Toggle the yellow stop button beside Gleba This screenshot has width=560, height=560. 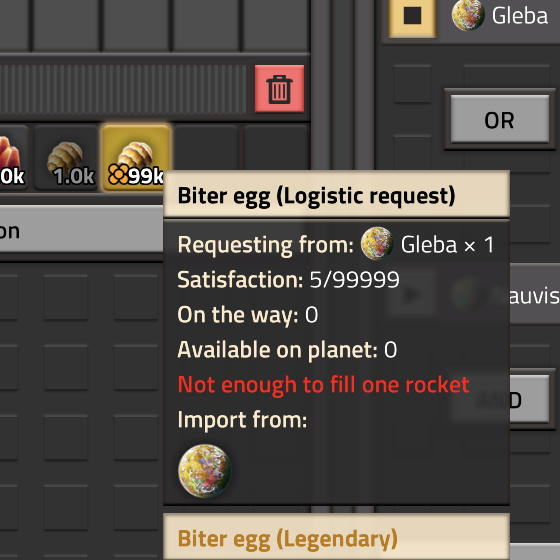[412, 17]
